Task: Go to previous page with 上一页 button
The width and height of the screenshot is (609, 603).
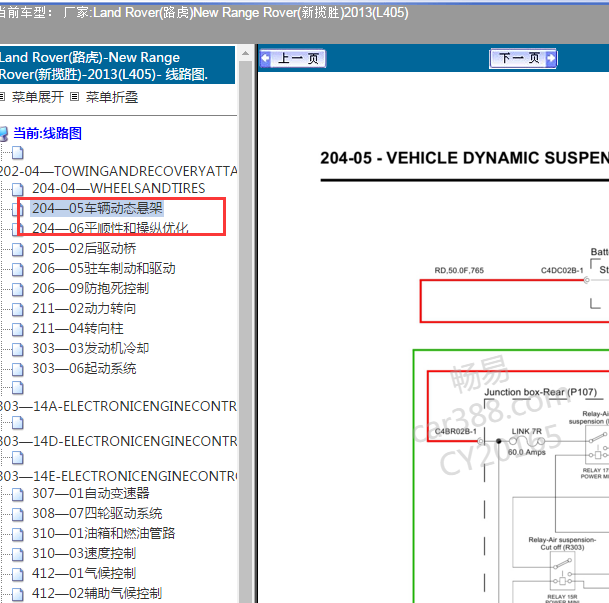Action: coord(293,59)
